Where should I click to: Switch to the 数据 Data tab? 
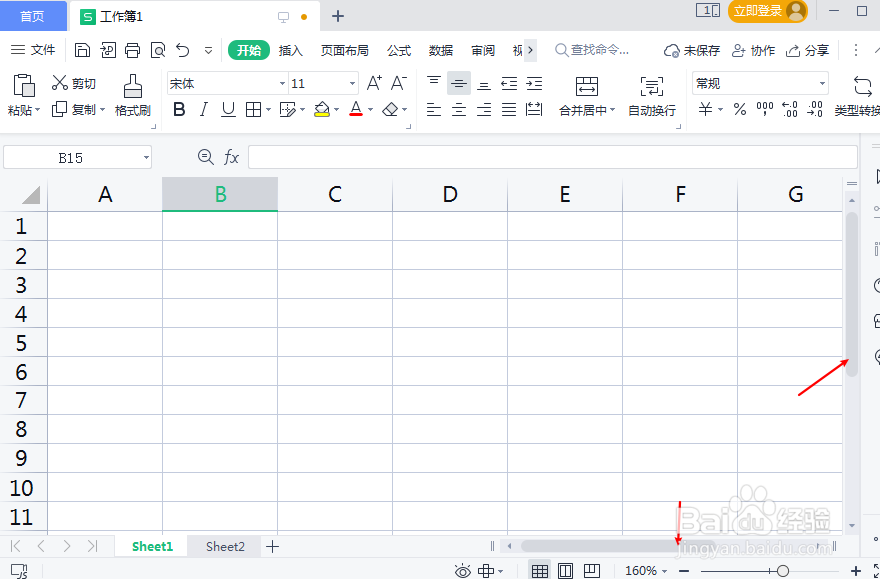[441, 50]
